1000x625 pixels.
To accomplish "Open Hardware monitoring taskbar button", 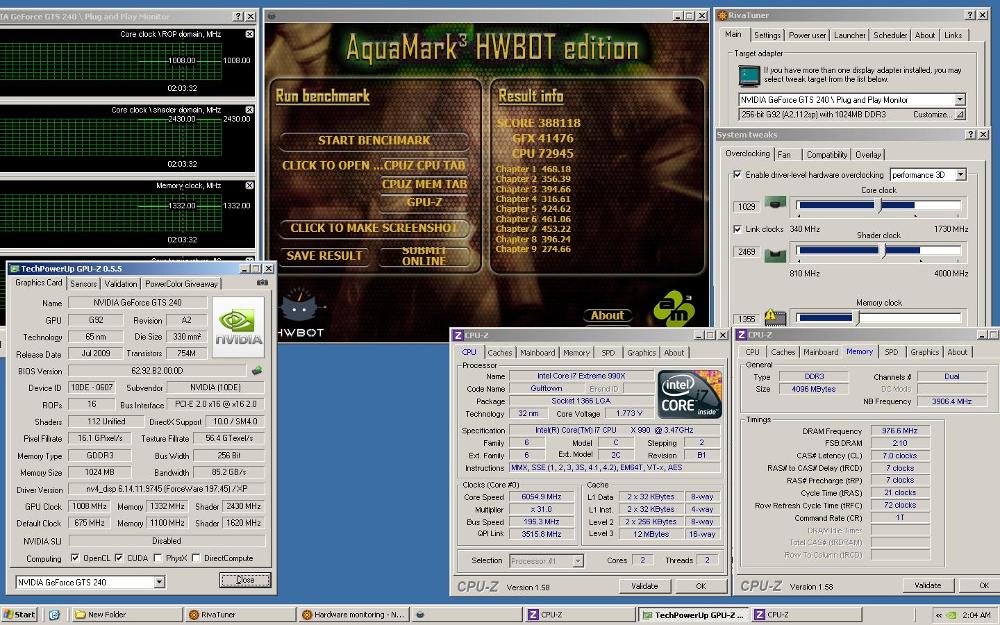I will point(353,615).
